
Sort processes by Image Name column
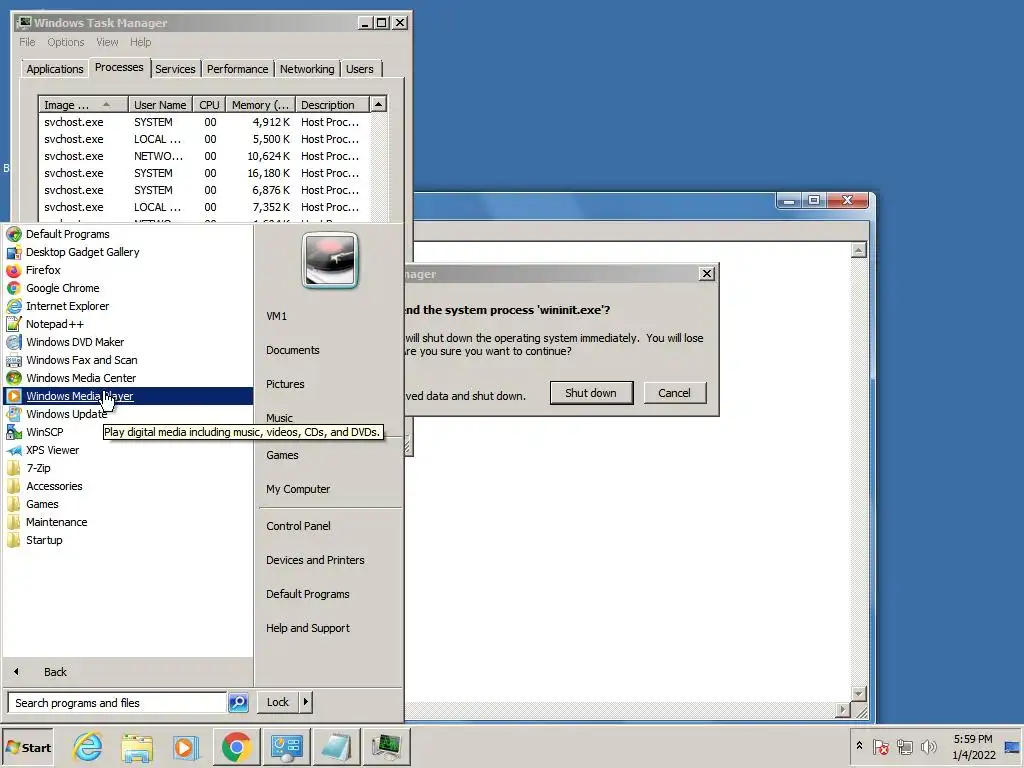(83, 104)
